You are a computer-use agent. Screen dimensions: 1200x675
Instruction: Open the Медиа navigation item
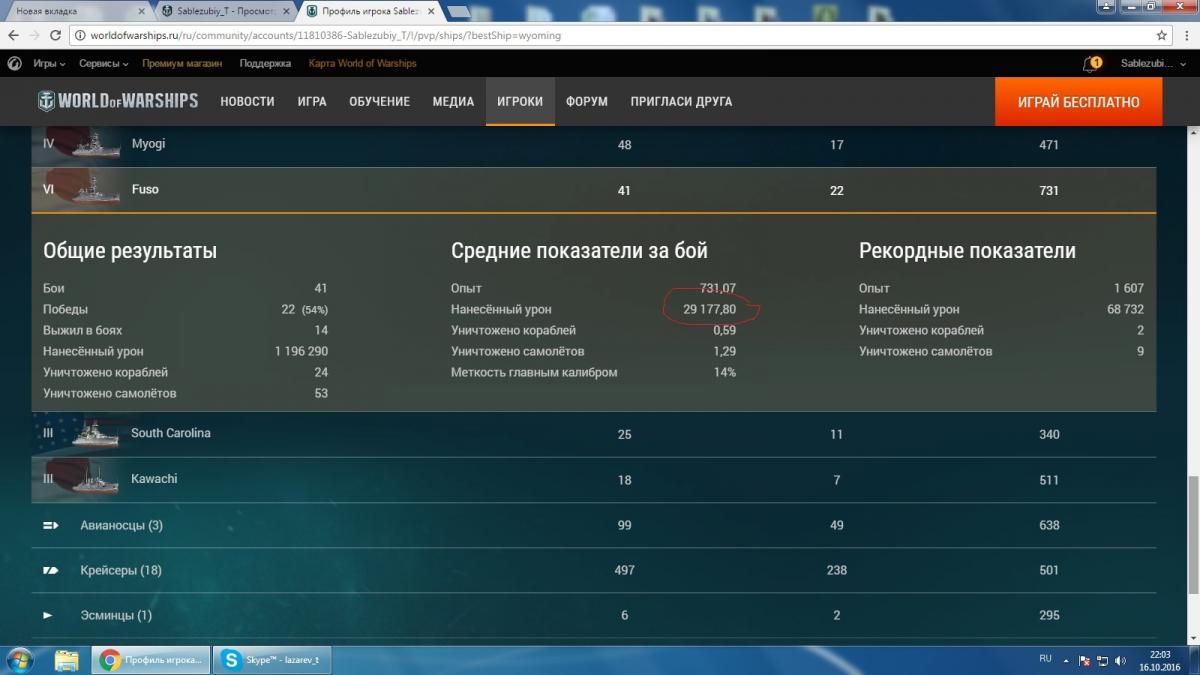[x=453, y=101]
